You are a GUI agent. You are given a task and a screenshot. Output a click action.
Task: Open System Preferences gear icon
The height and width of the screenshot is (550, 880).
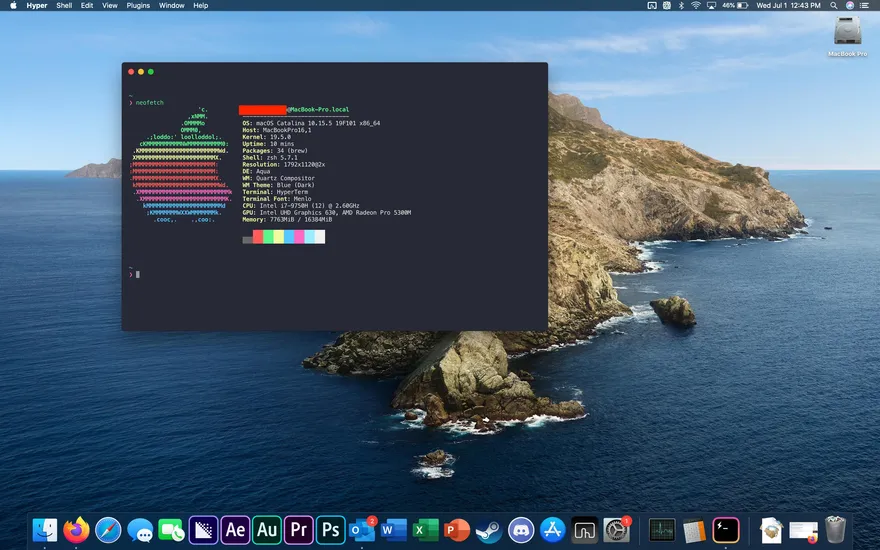(x=616, y=530)
